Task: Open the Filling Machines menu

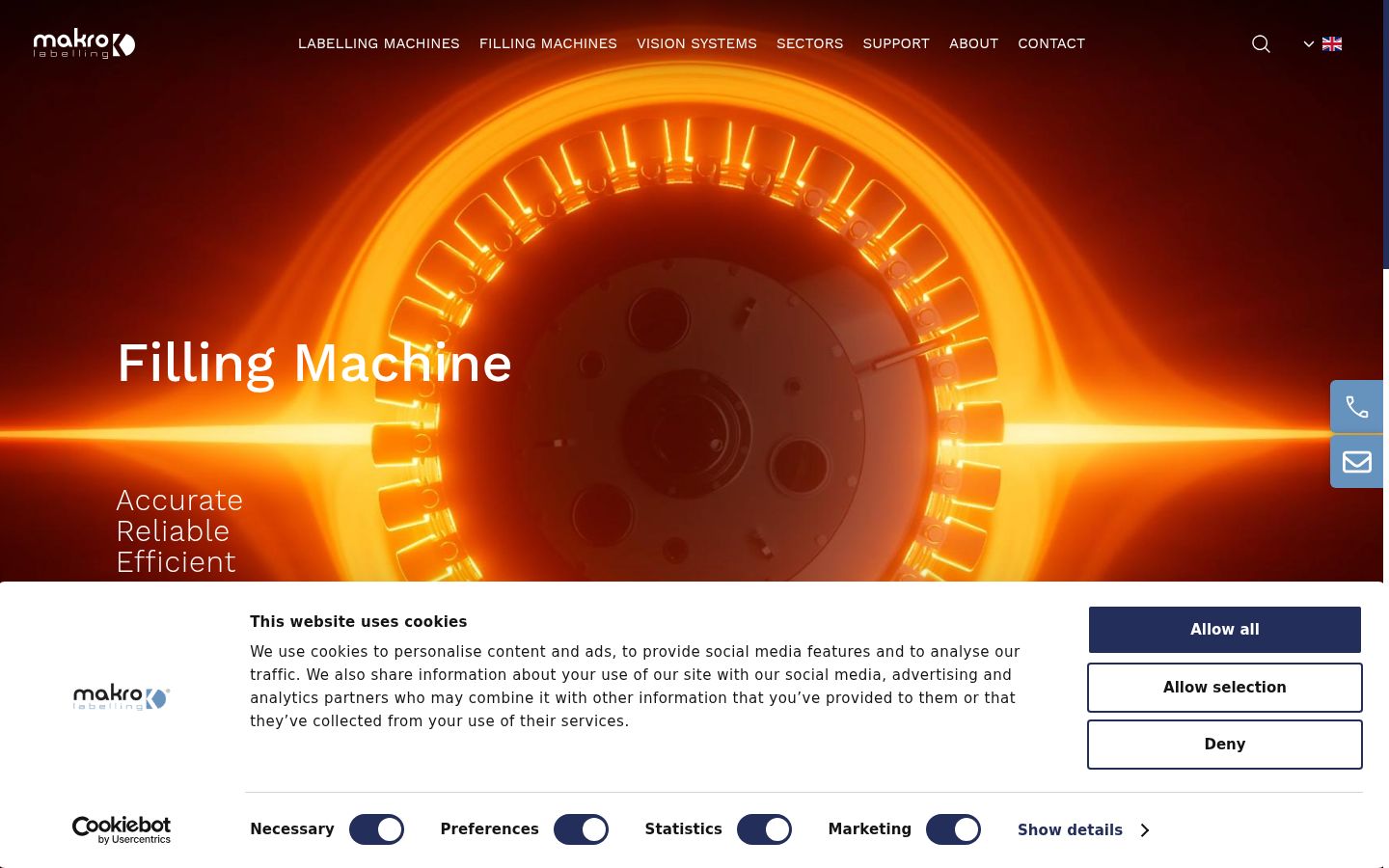Action: pos(548,43)
